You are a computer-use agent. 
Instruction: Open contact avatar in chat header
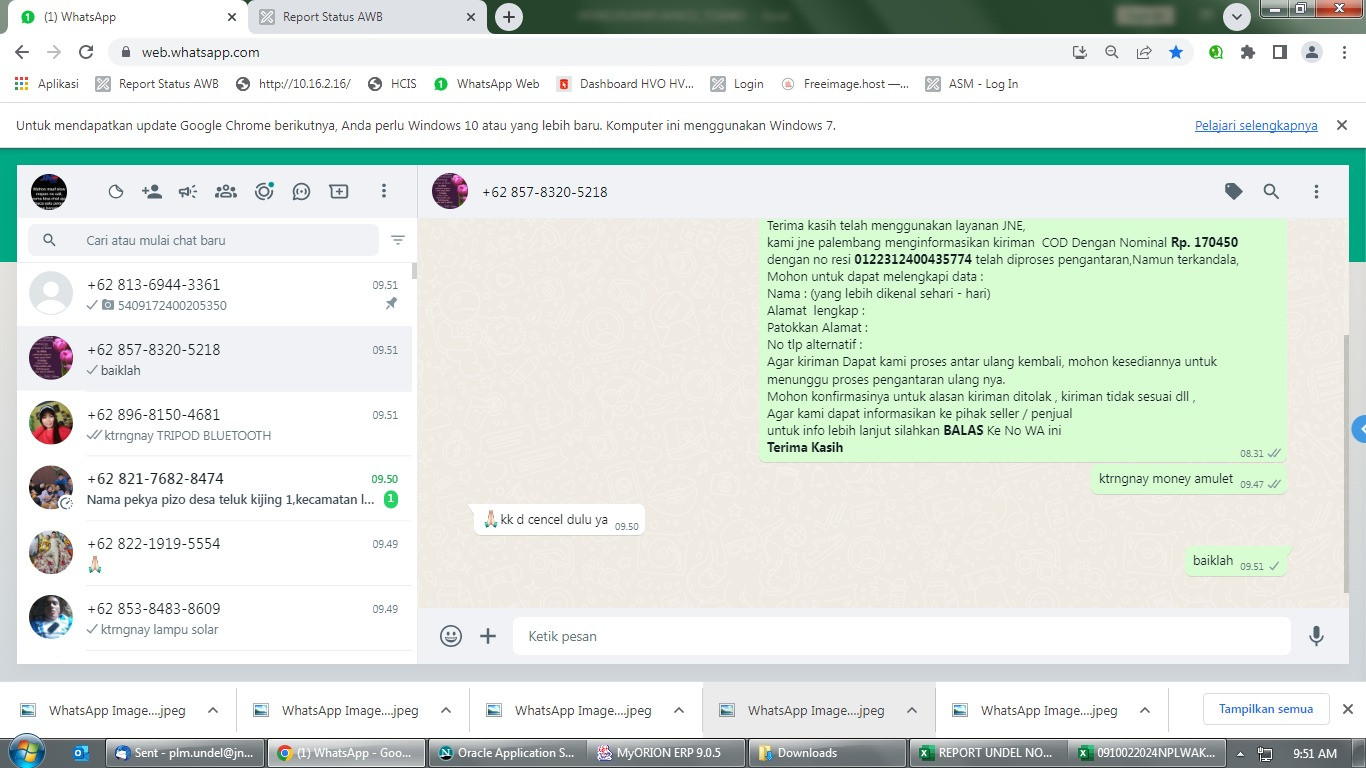point(450,191)
